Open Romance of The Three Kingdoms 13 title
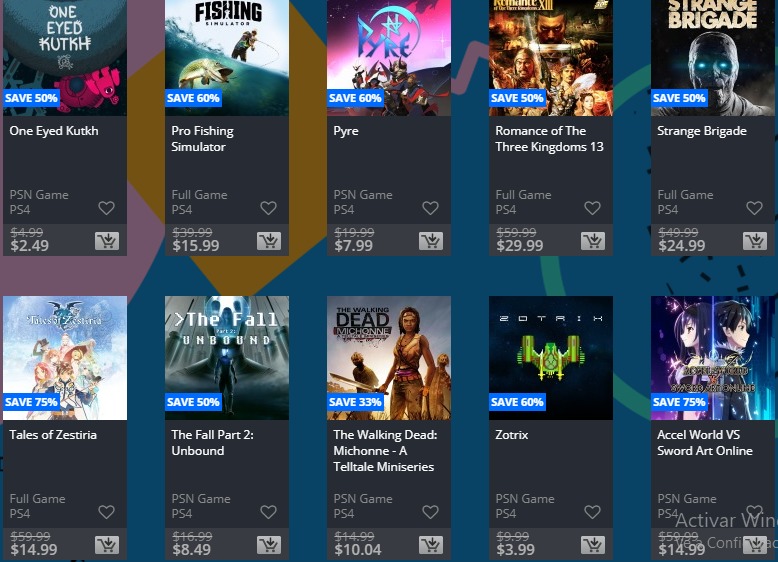Screen dimensions: 778x562 coord(549,139)
